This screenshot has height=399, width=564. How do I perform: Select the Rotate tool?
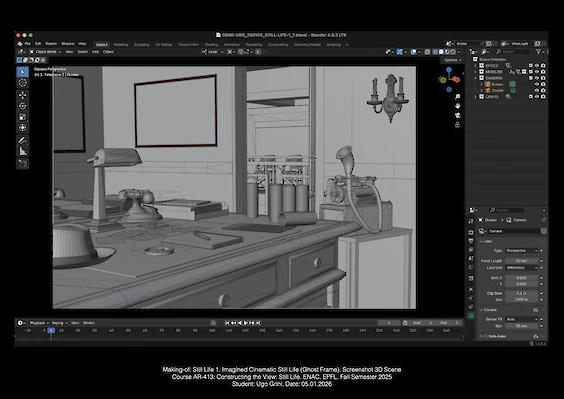[23, 106]
